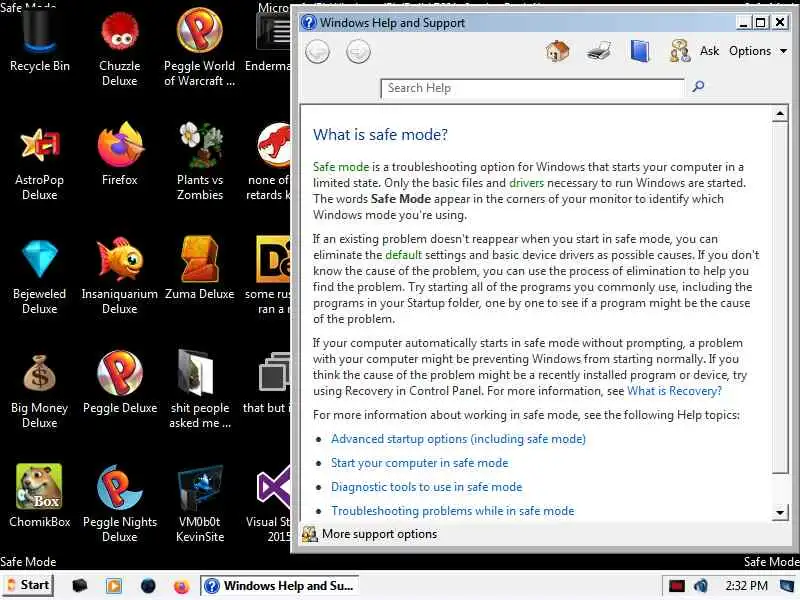Viewport: 800px width, 600px height.
Task: Click the dark sphere taskbar icon
Action: 148,586
